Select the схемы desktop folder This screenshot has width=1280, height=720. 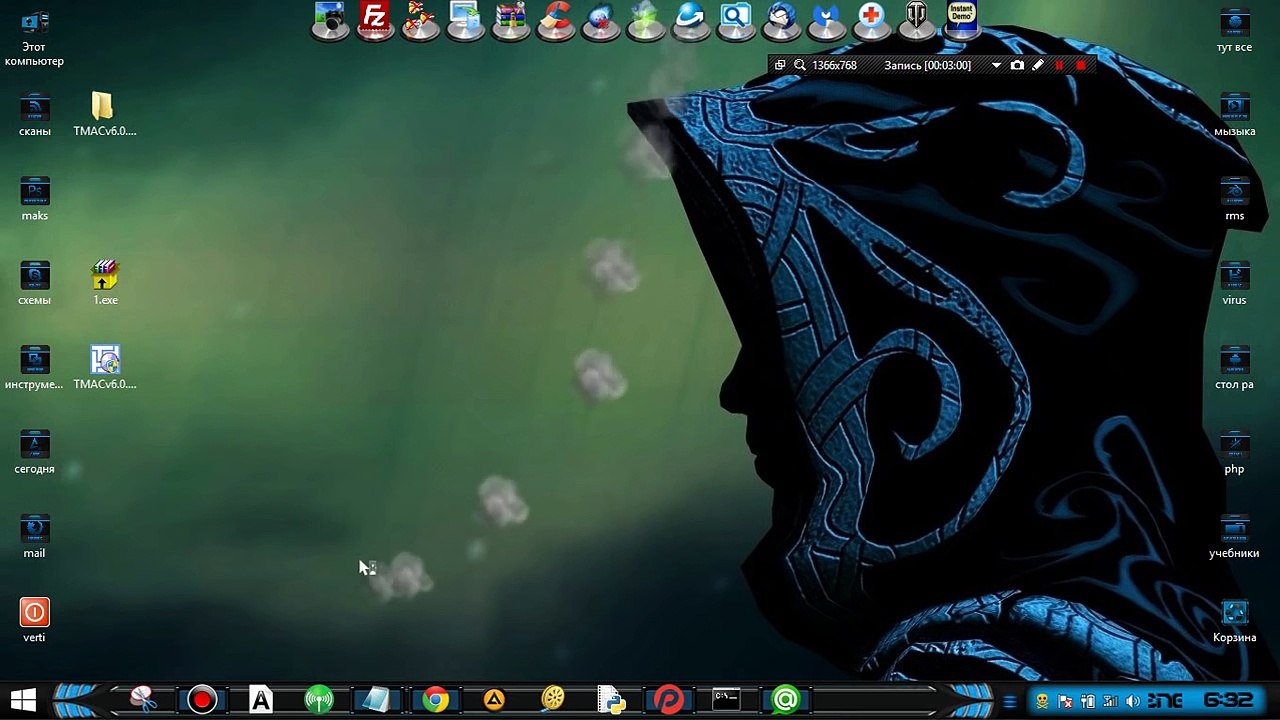pyautogui.click(x=34, y=284)
